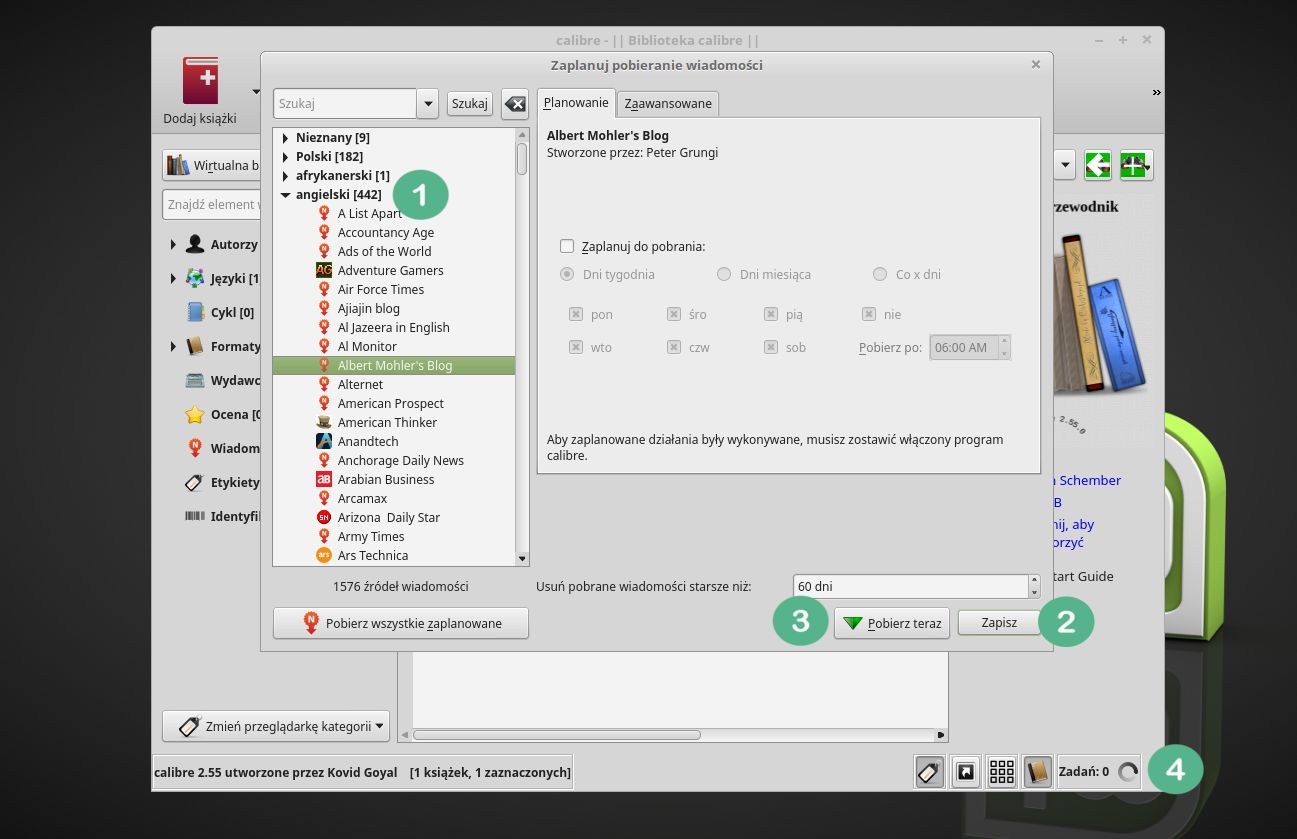Click the Ars Technica orange icon
The image size is (1297, 839).
(324, 555)
